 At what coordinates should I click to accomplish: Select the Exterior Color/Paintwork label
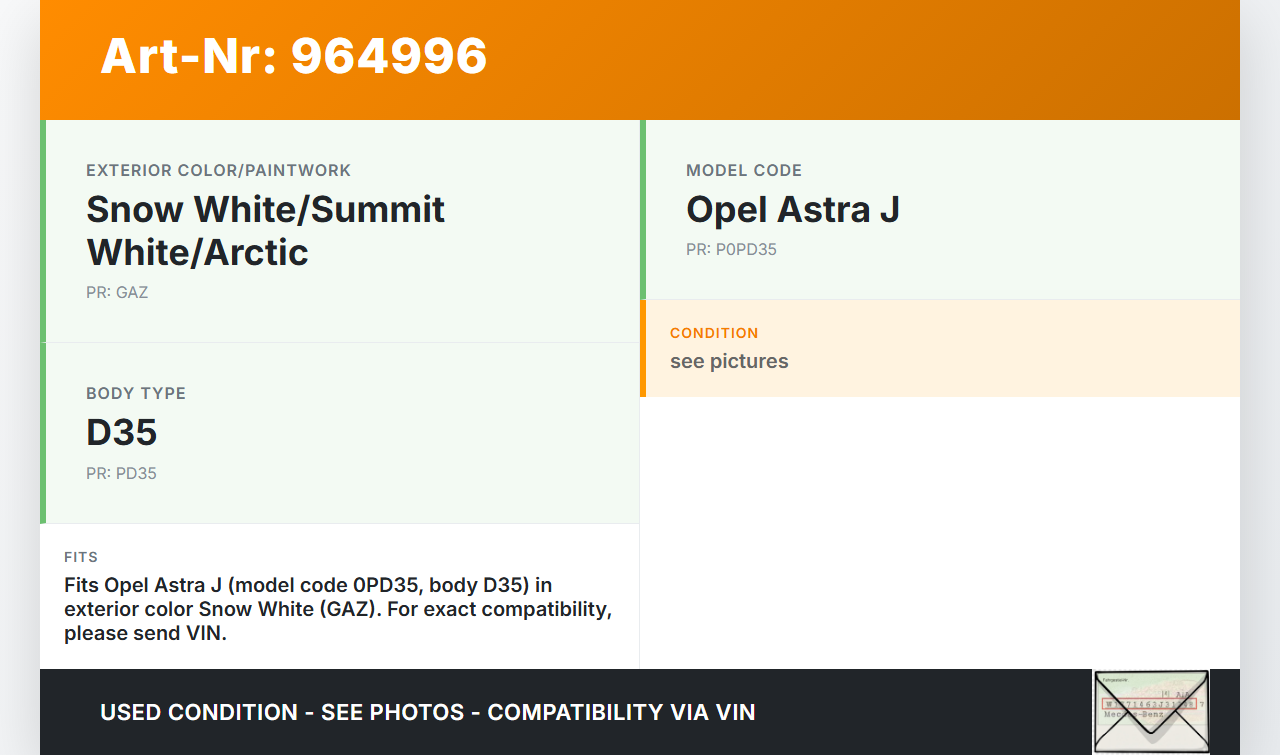pyautogui.click(x=219, y=171)
